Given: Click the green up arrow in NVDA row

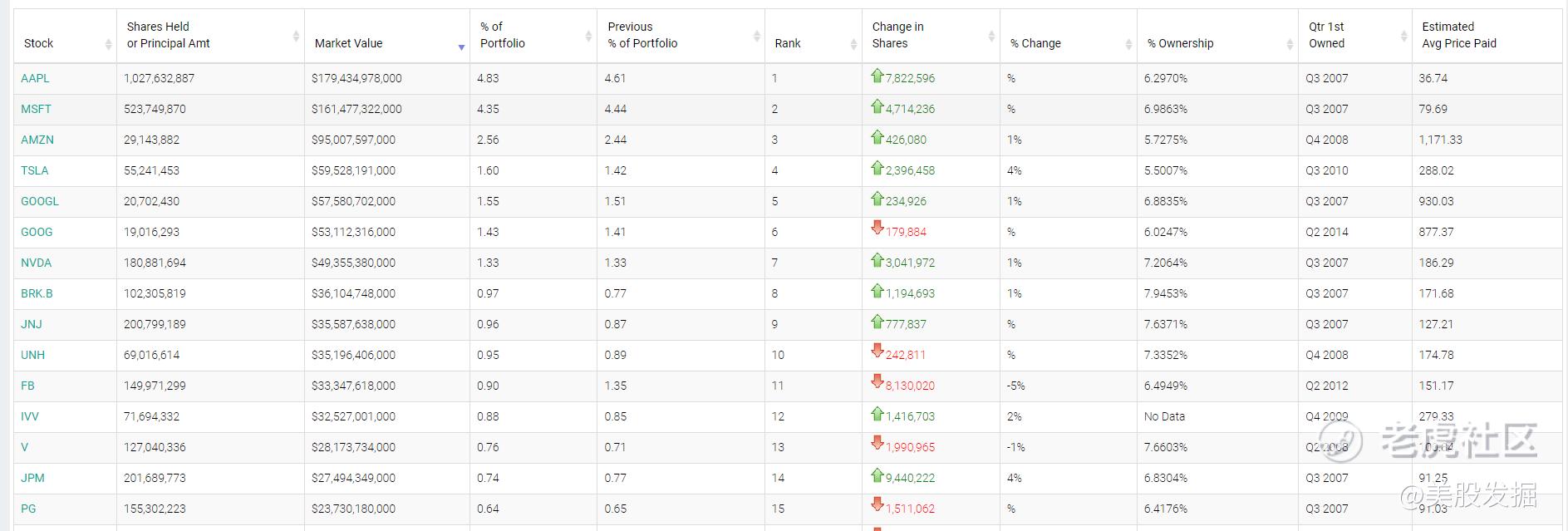Looking at the screenshot, I should point(877,260).
